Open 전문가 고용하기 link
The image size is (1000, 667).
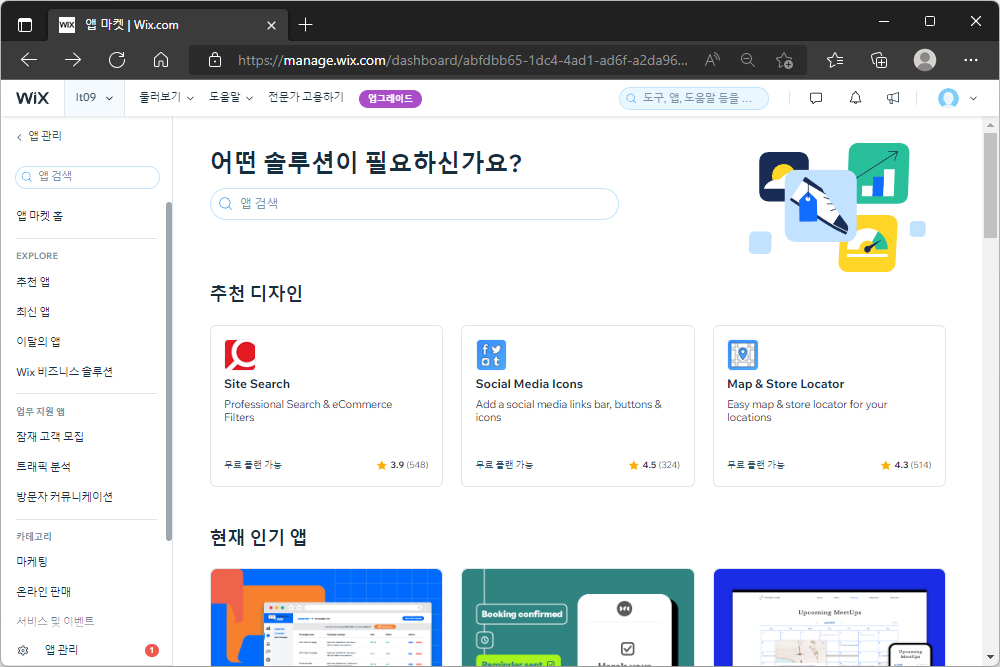(306, 98)
